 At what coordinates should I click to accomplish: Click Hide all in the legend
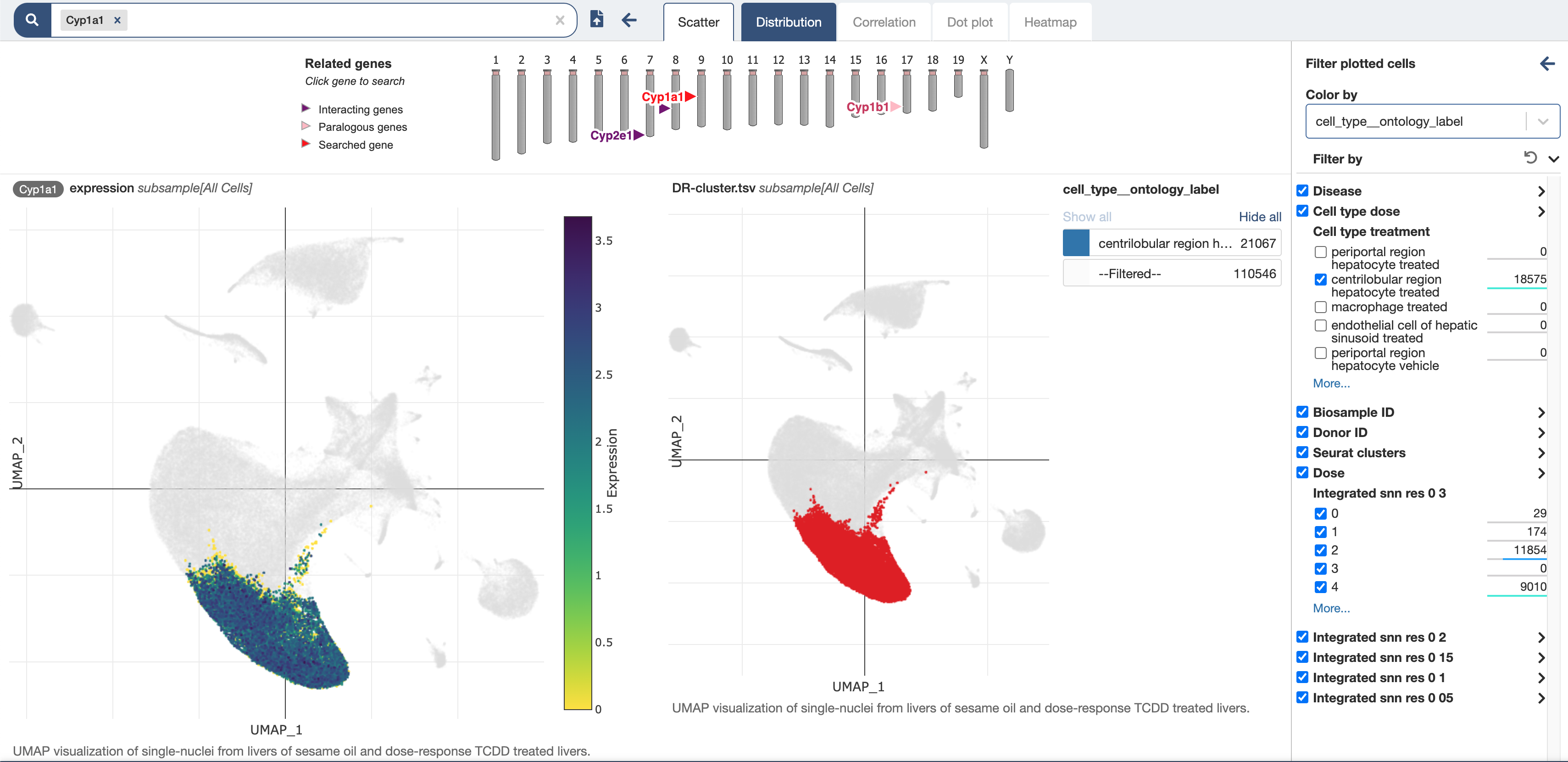[x=1259, y=216]
